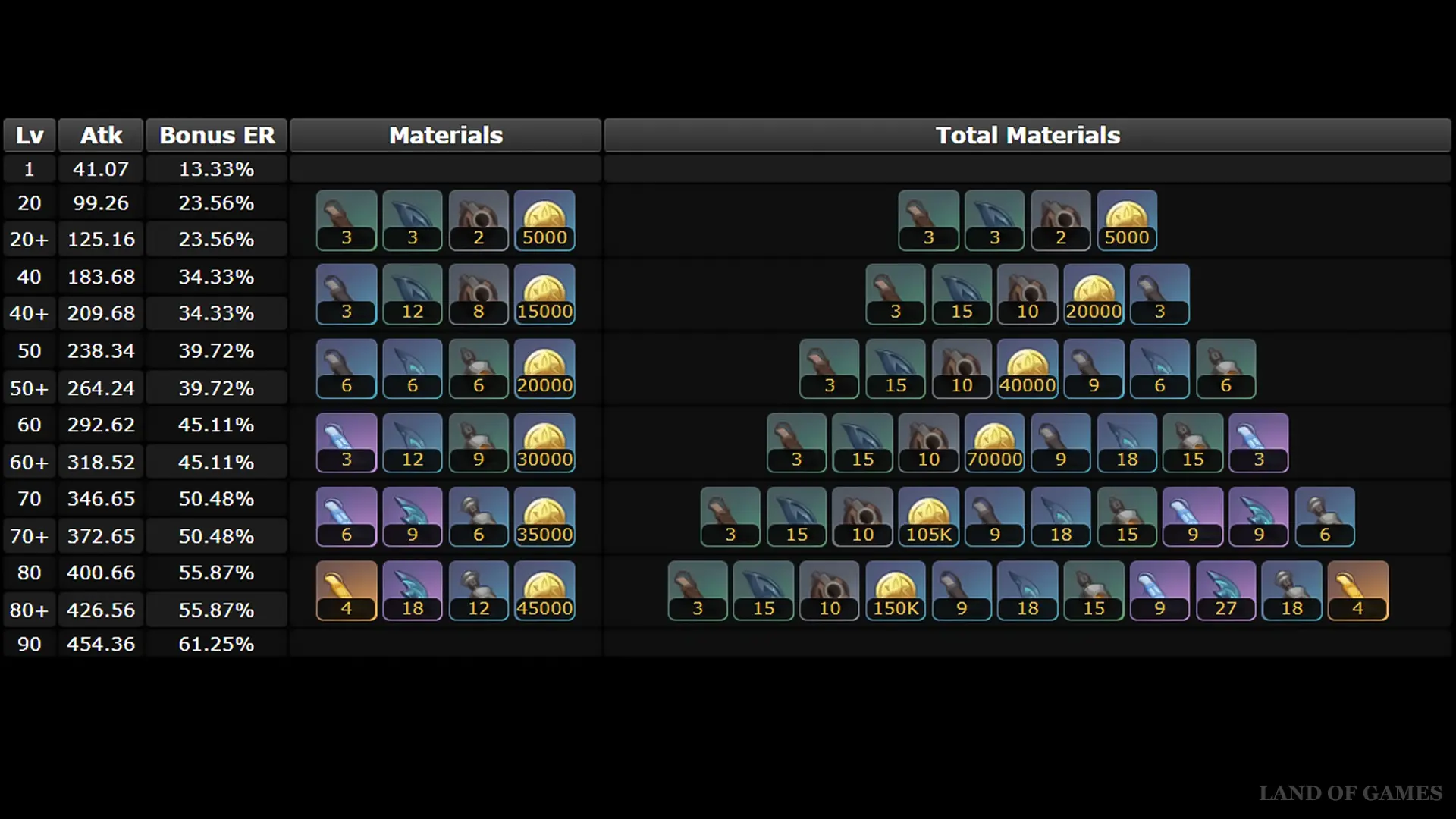Click the Lv column header
1456x819 pixels.
click(x=30, y=135)
